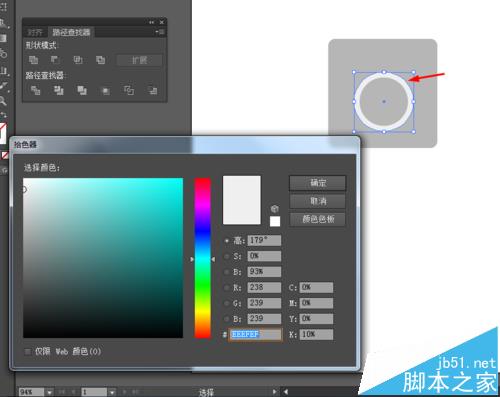The image size is (500, 397).
Task: Click the Exclude shape mode icon
Action: coord(100,60)
